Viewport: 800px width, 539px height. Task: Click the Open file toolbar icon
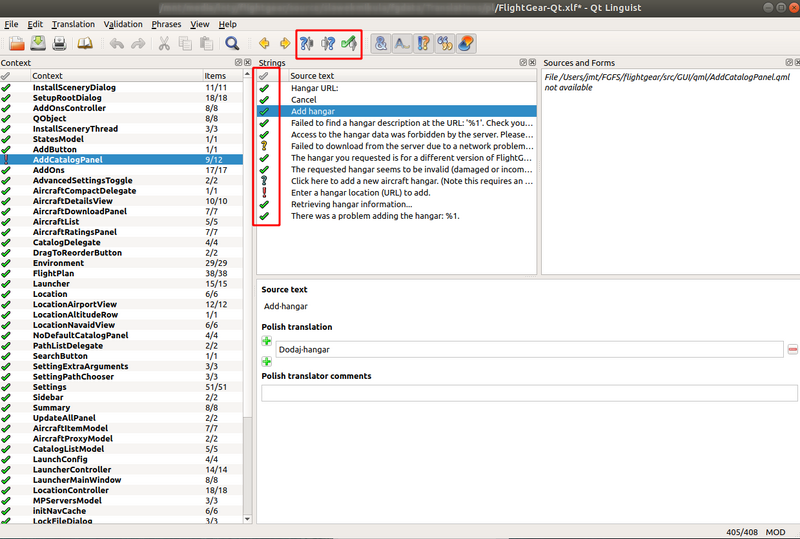(16, 44)
